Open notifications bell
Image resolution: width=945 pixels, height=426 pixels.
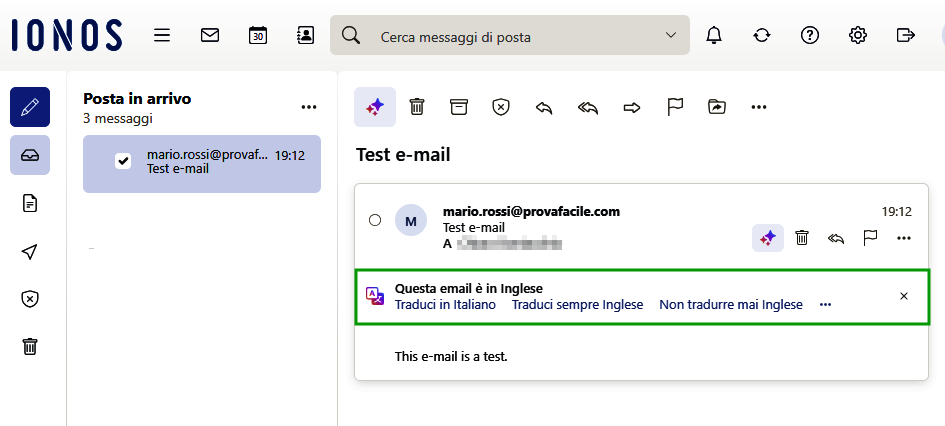coord(714,36)
